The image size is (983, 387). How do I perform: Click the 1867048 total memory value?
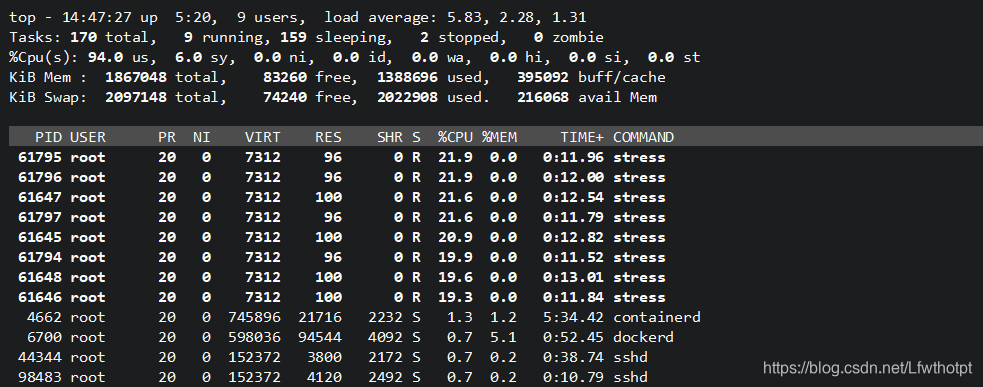pyautogui.click(x=136, y=77)
